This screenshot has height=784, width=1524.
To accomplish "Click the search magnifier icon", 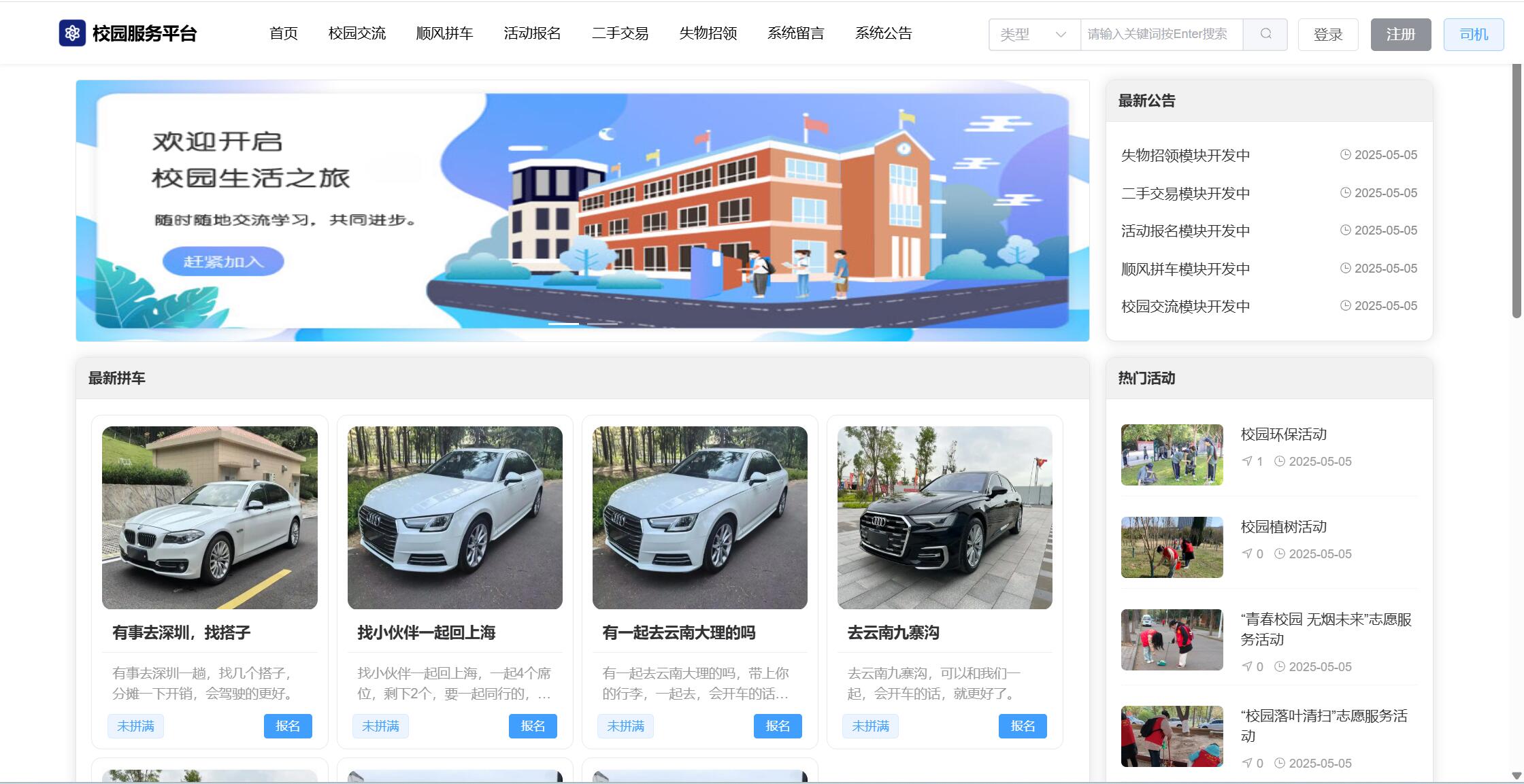I will (1265, 34).
